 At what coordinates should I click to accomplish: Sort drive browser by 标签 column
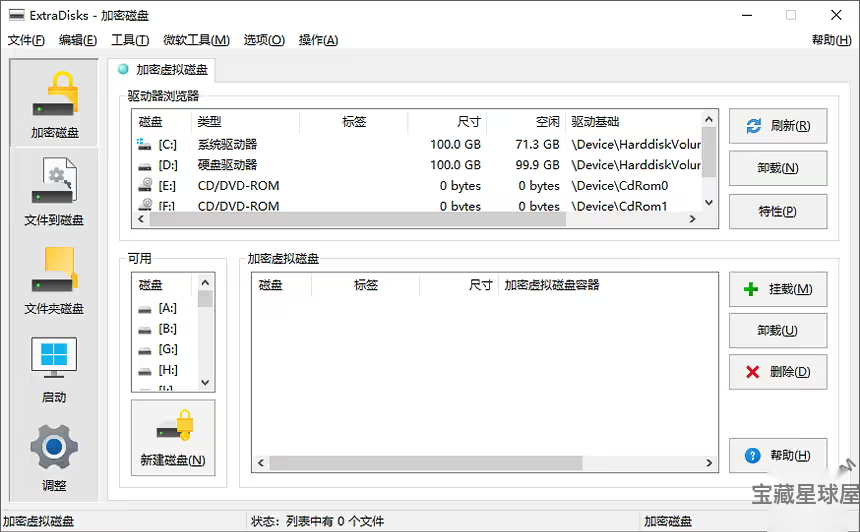pyautogui.click(x=354, y=122)
